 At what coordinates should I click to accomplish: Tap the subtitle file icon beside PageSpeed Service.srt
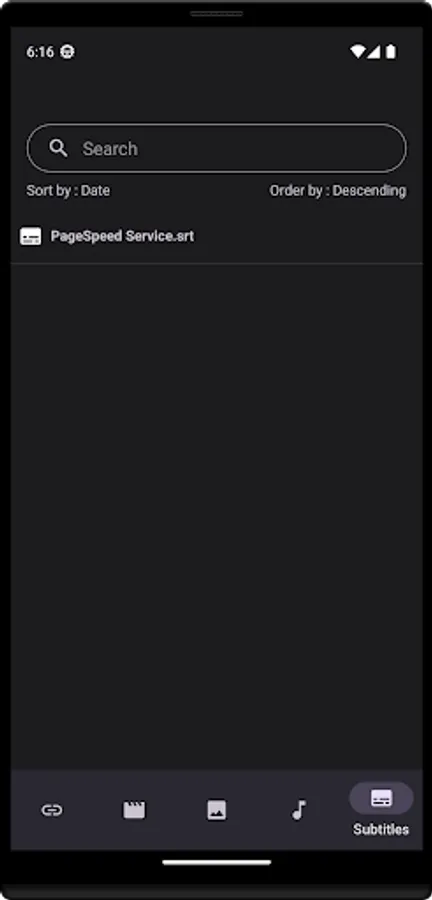coord(30,236)
